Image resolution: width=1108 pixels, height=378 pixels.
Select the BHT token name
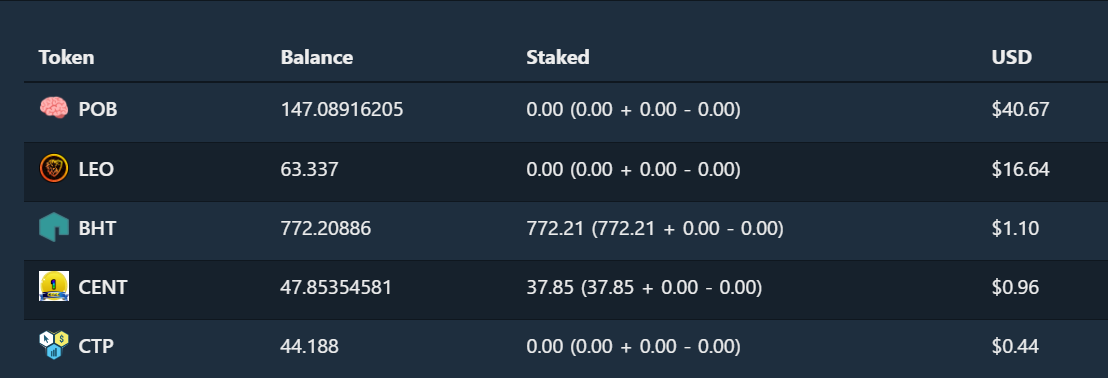click(x=98, y=229)
